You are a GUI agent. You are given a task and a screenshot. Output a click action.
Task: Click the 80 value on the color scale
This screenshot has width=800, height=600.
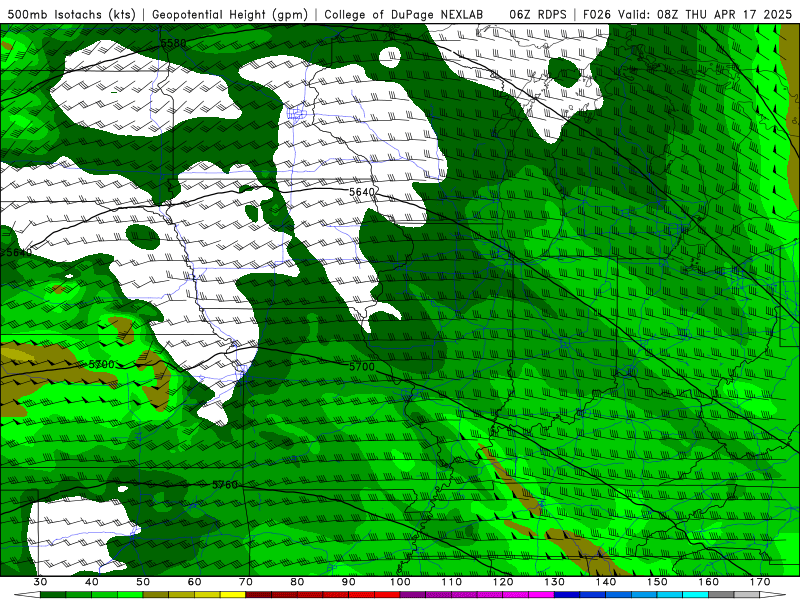pyautogui.click(x=297, y=582)
